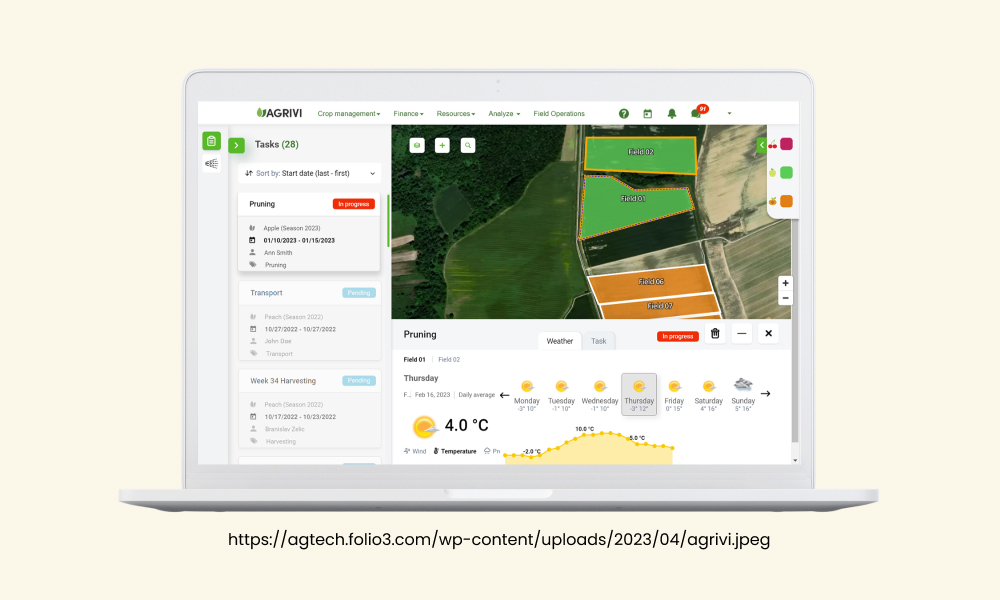Close the Pruning detail panel
The image size is (1000, 600).
point(768,333)
